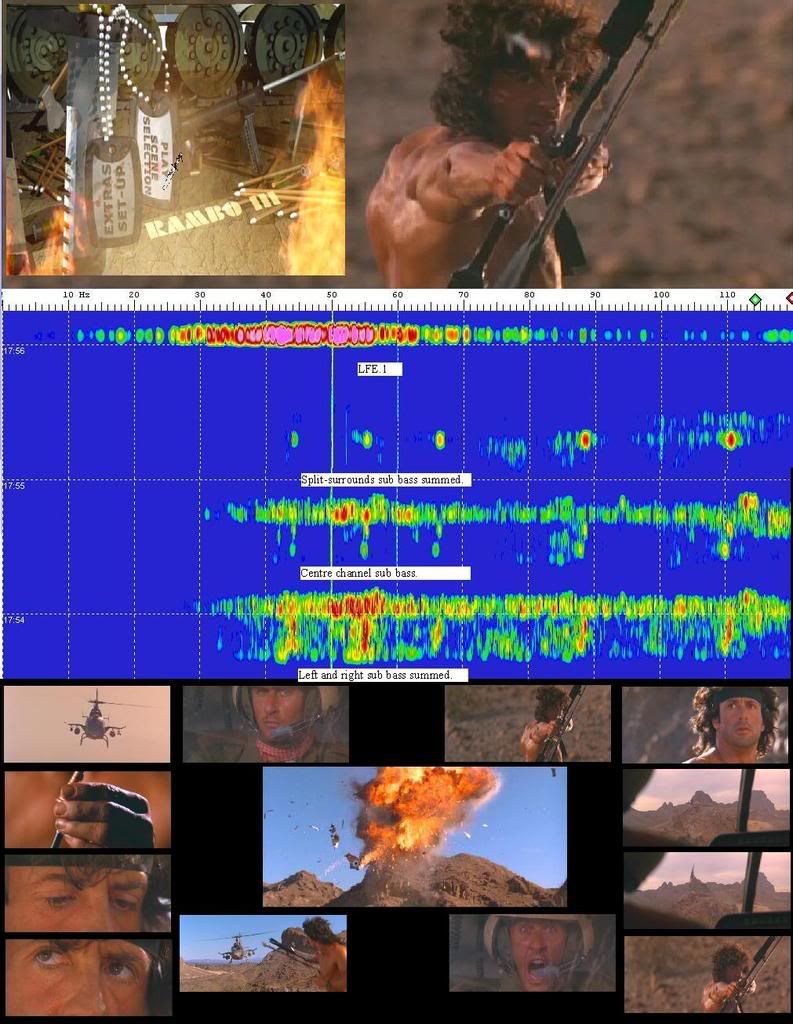Select the shouting helmeted pilot thumbnail
This screenshot has width=793, height=1024.
tap(532, 953)
